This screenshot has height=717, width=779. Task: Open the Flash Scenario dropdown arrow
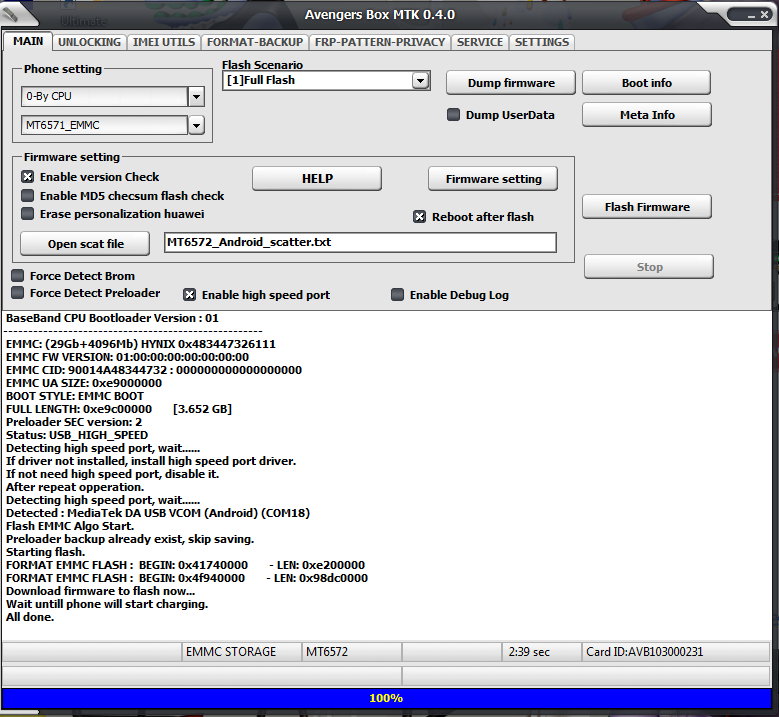pos(420,80)
